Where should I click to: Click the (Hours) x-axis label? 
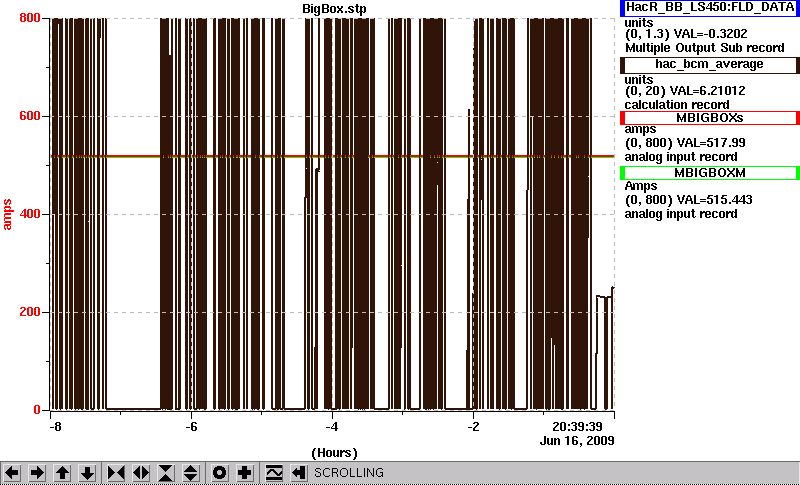[334, 453]
